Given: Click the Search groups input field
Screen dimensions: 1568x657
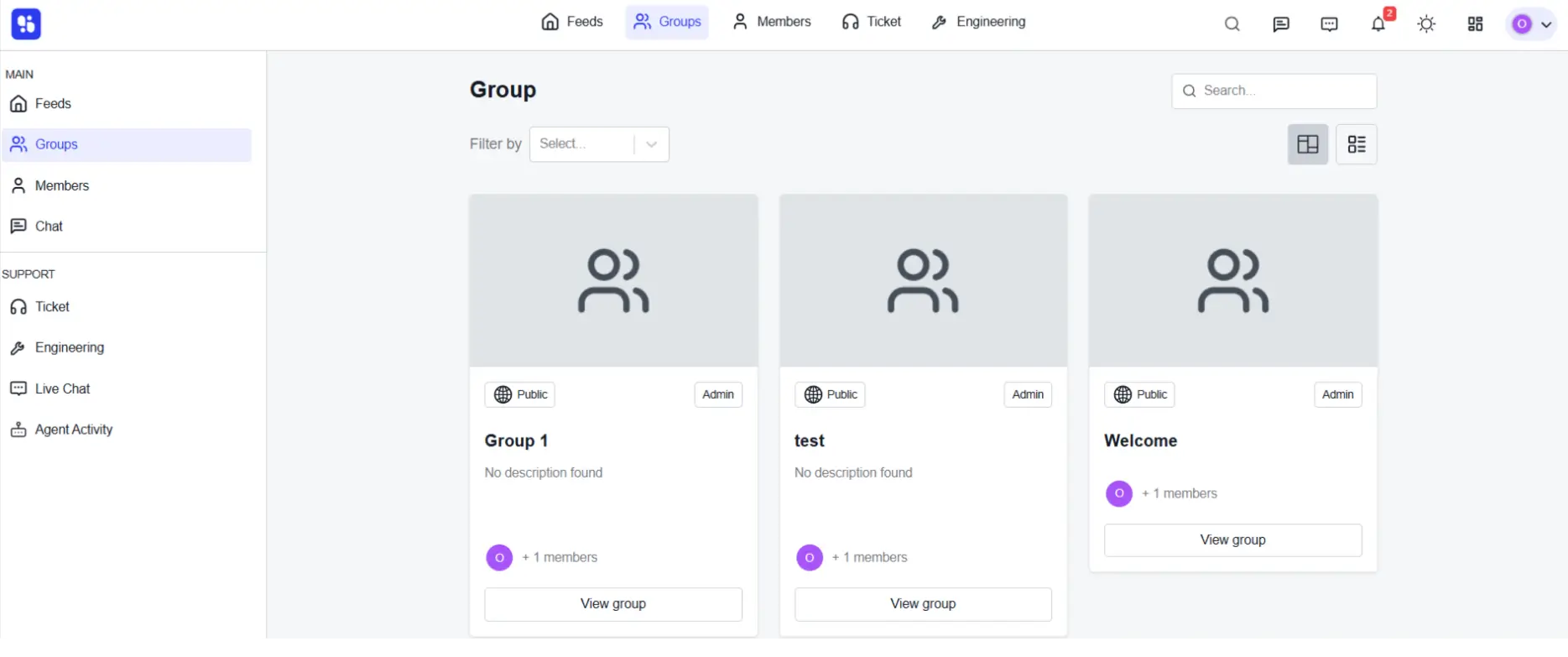Looking at the screenshot, I should 1274,91.
